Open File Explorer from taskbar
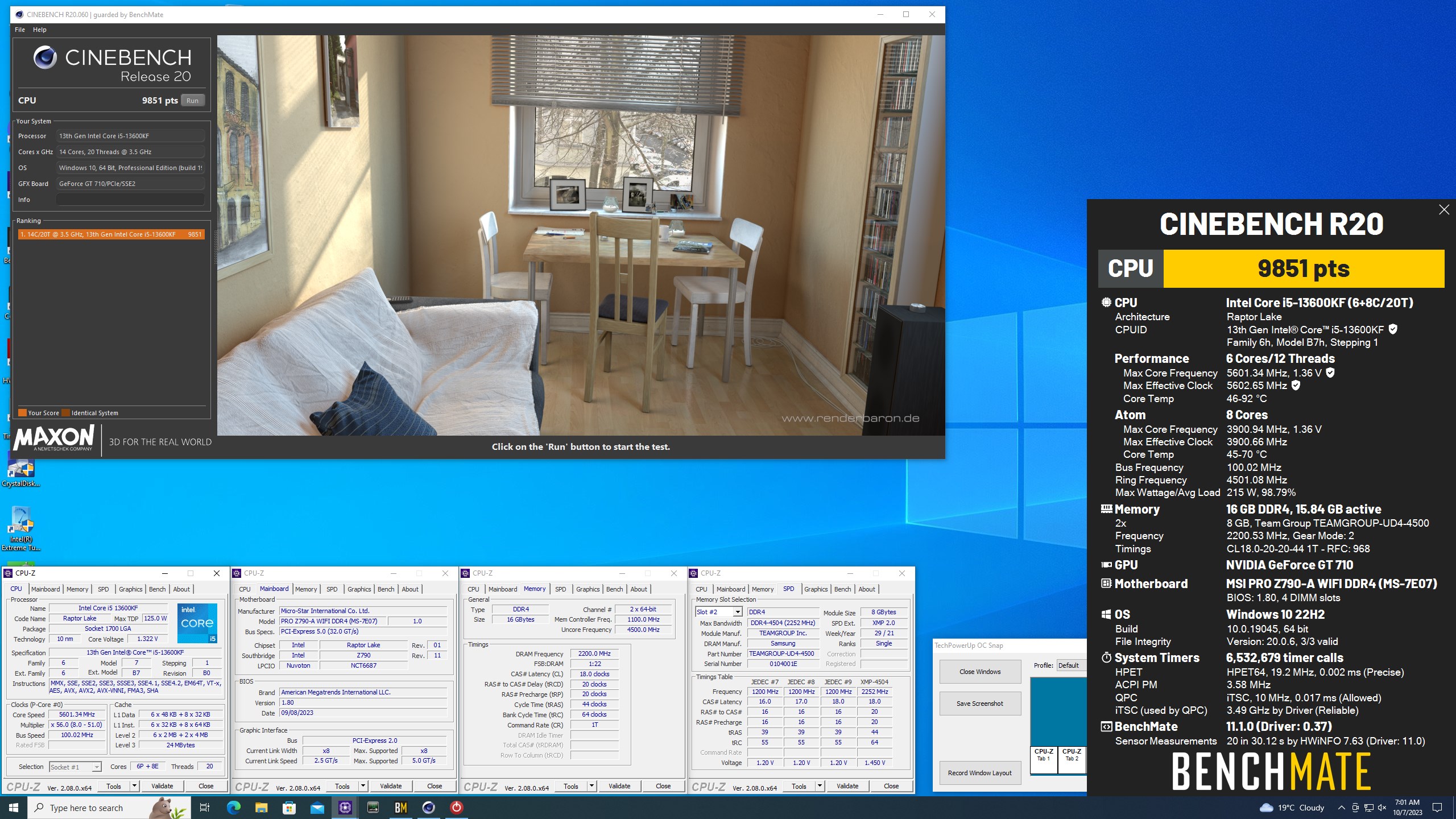1456x819 pixels. point(261,808)
